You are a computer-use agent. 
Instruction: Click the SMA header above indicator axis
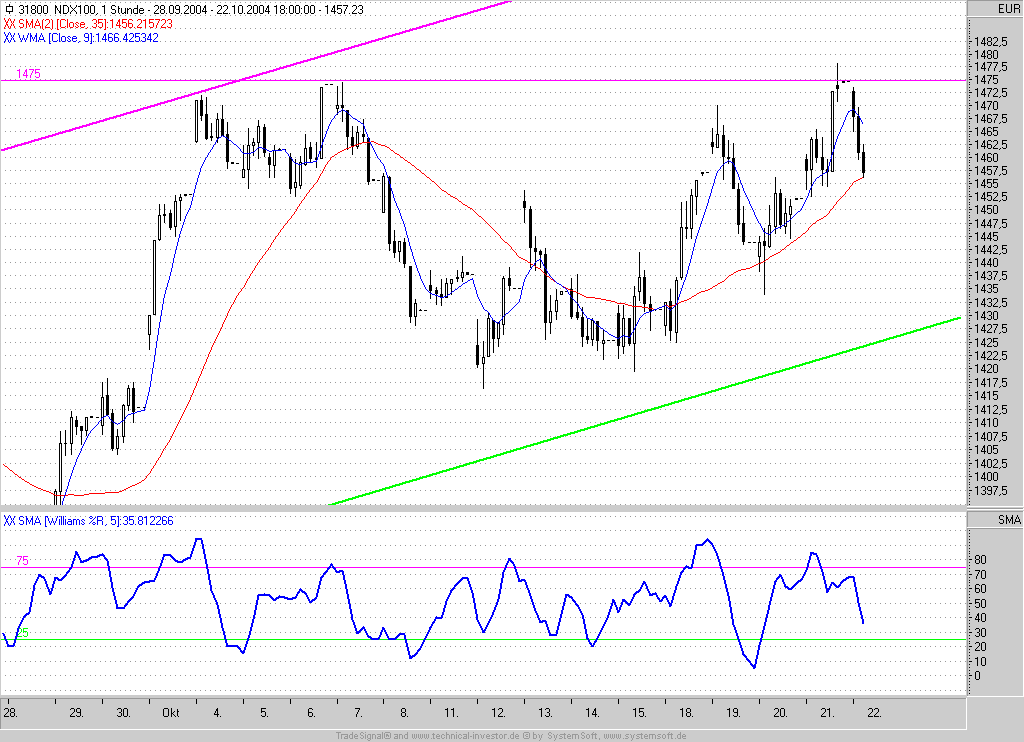[1009, 520]
